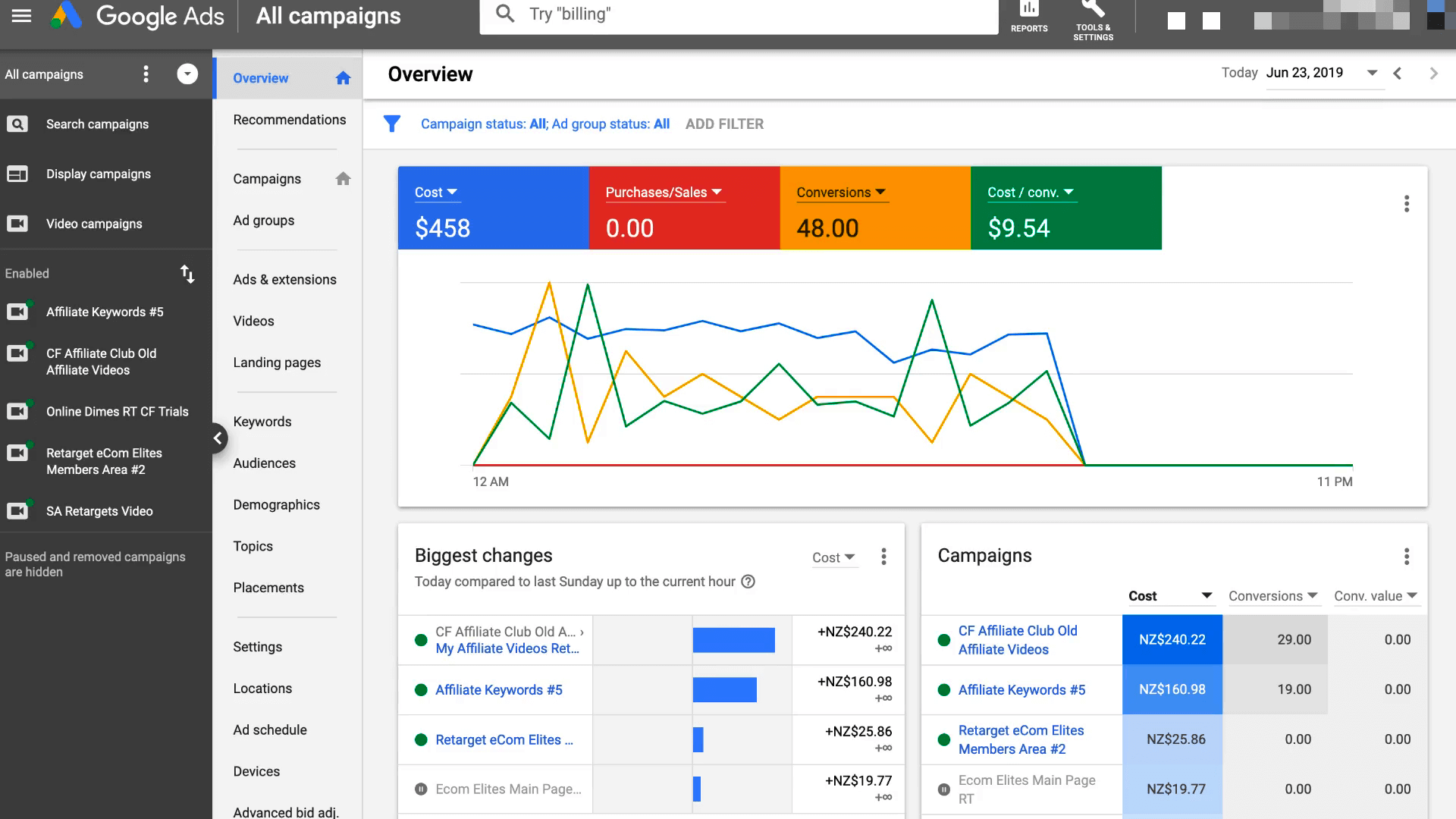Click home icon next to Overview
This screenshot has width=1456, height=819.
pyautogui.click(x=343, y=78)
